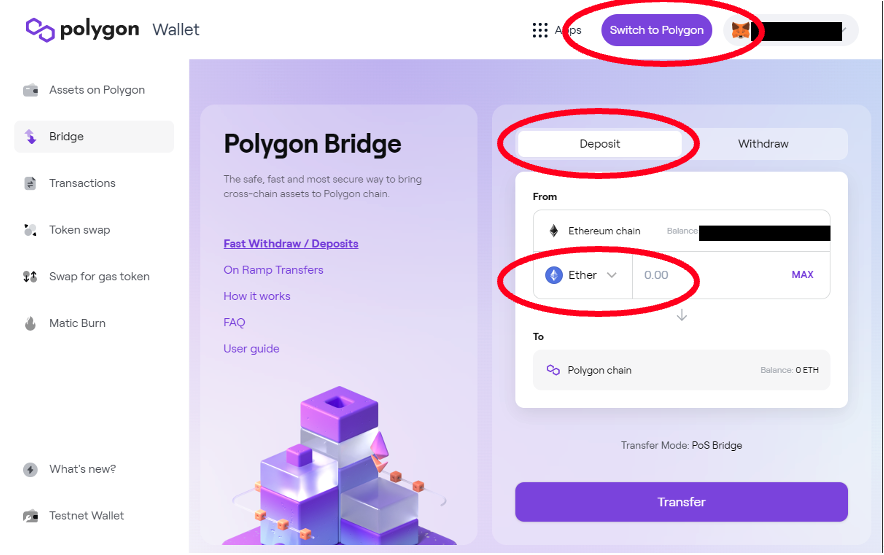The height and width of the screenshot is (555, 884).
Task: Click the Token swap sidebar icon
Action: pos(30,230)
